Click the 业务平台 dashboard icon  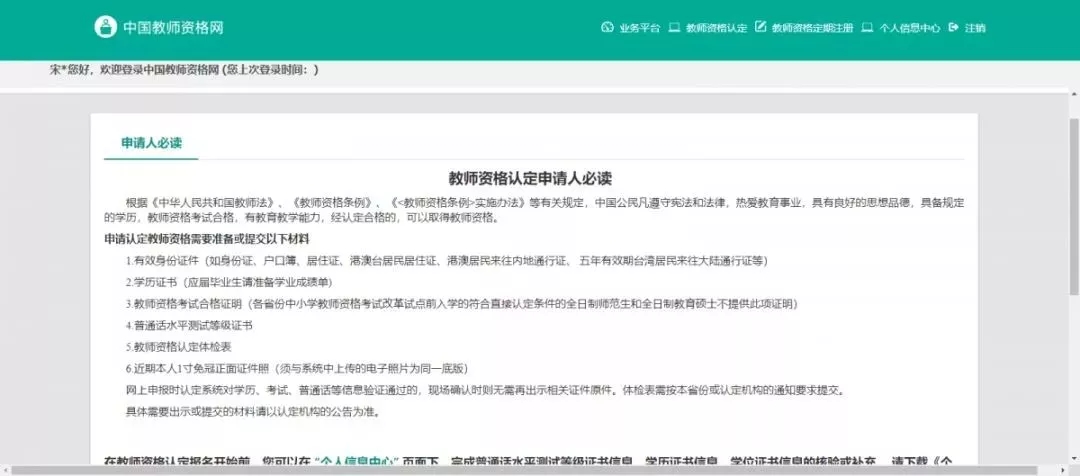pos(607,28)
